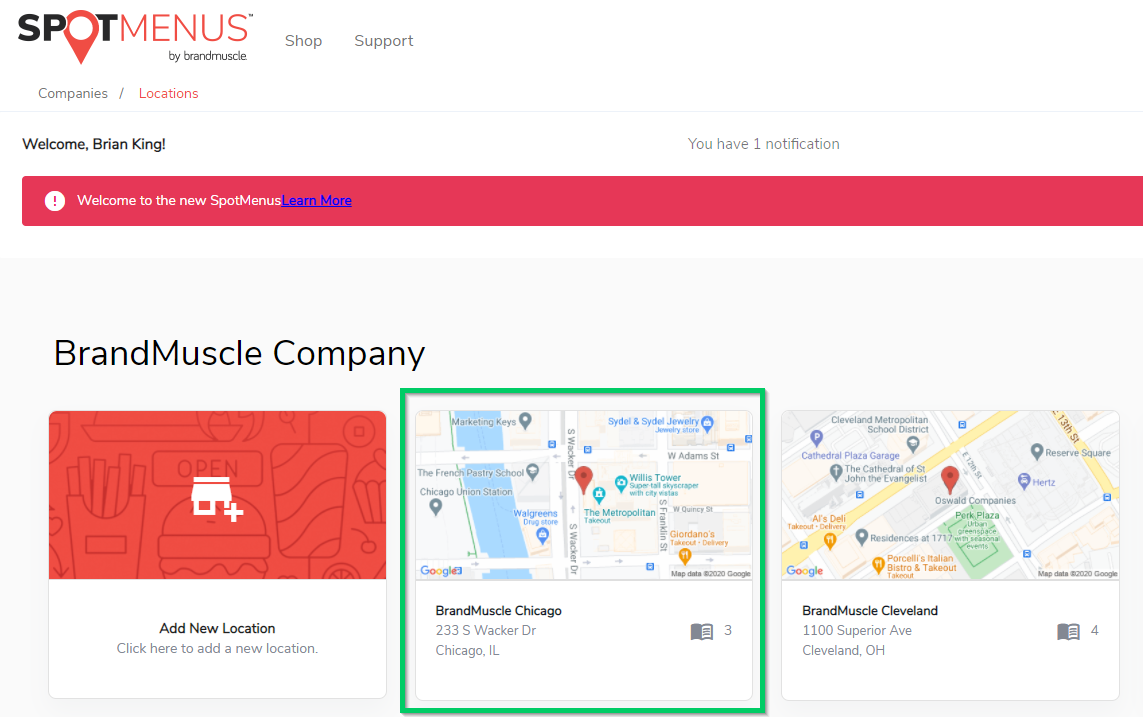Viewport: 1143px width, 717px height.
Task: Click the add-store icon on red card
Action: tap(216, 499)
